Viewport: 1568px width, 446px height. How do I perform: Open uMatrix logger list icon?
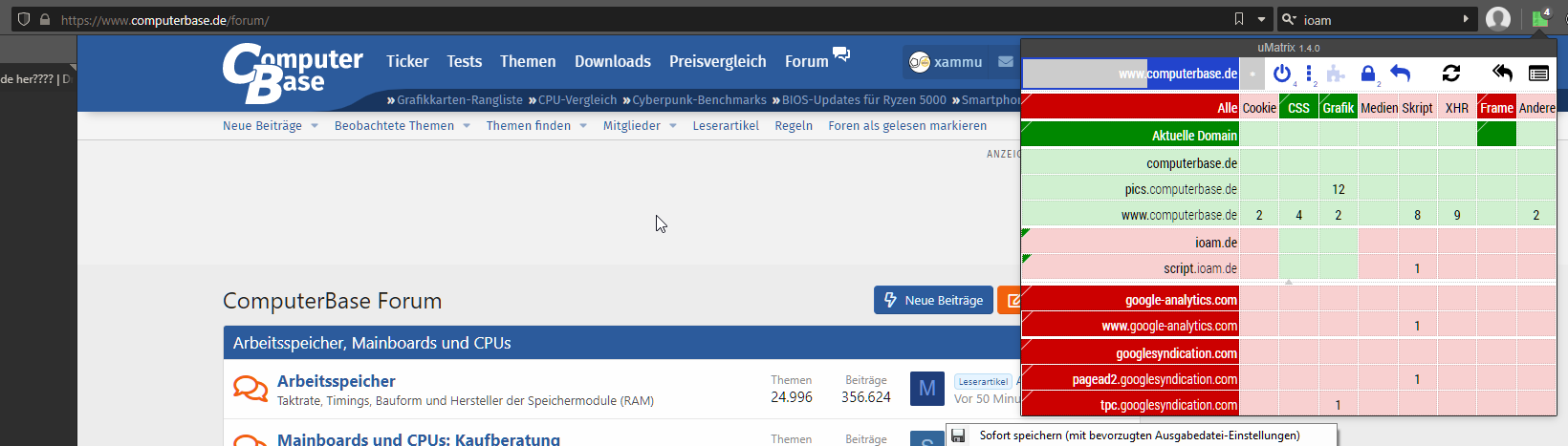(x=1538, y=74)
